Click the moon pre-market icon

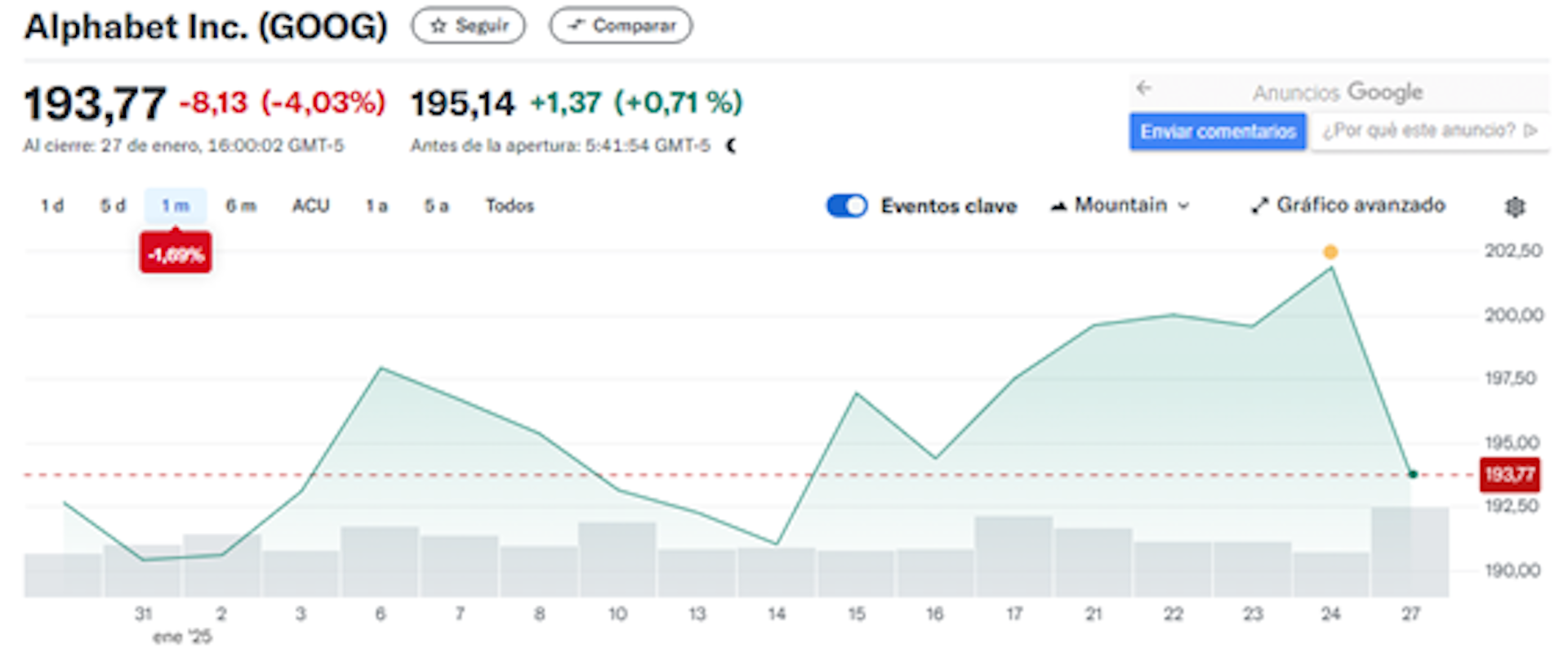click(x=732, y=145)
